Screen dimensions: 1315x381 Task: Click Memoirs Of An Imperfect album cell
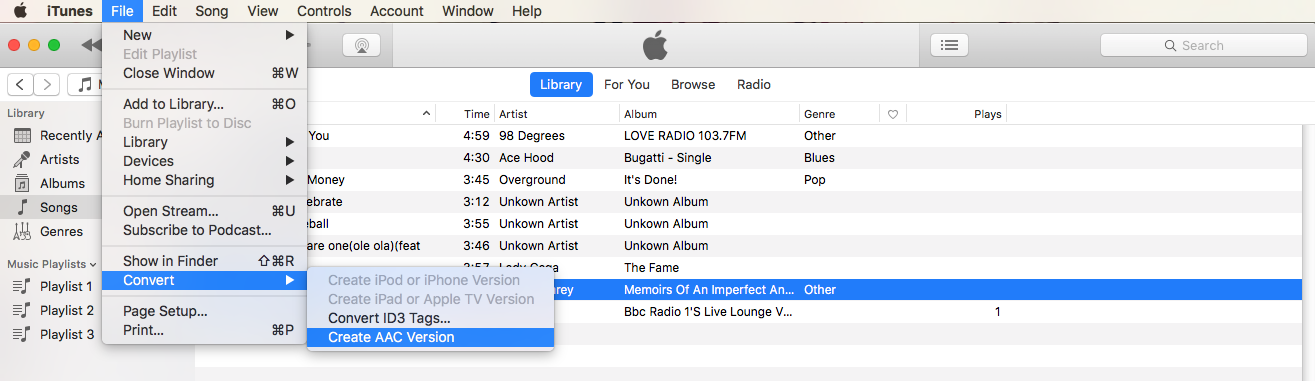tap(709, 289)
